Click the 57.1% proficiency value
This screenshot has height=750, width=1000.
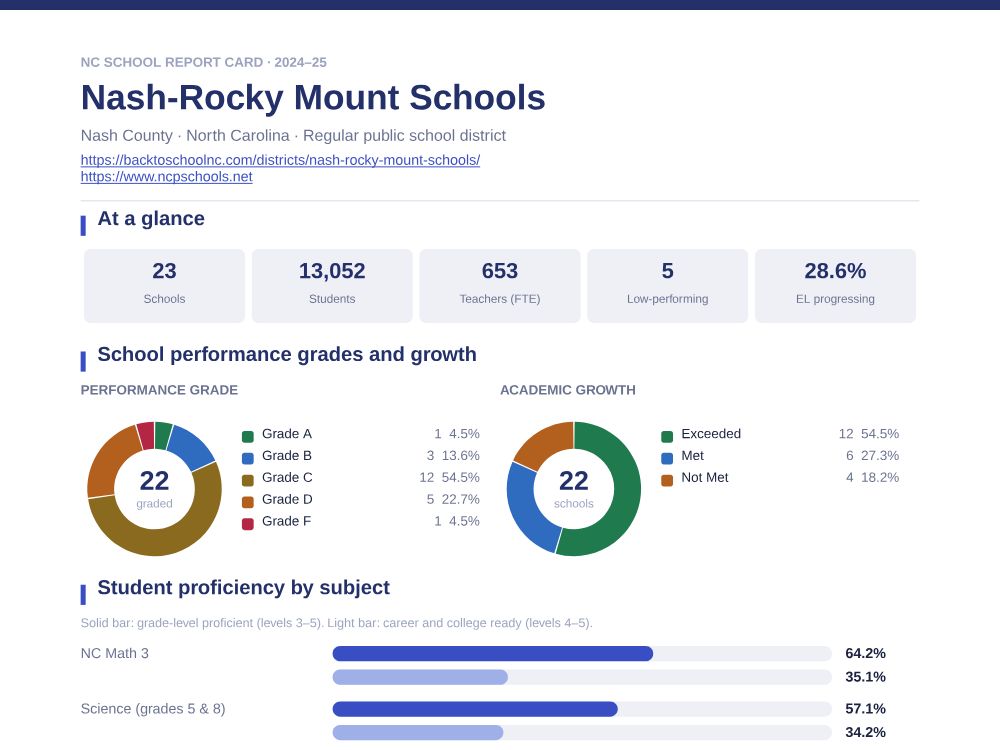tap(865, 709)
